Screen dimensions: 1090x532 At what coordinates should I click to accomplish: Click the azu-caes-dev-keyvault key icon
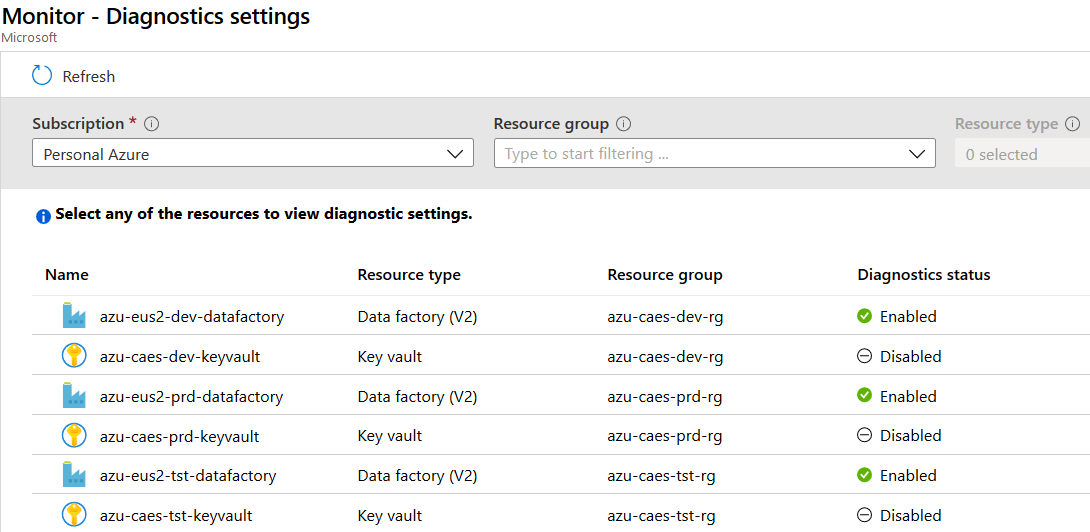click(74, 356)
